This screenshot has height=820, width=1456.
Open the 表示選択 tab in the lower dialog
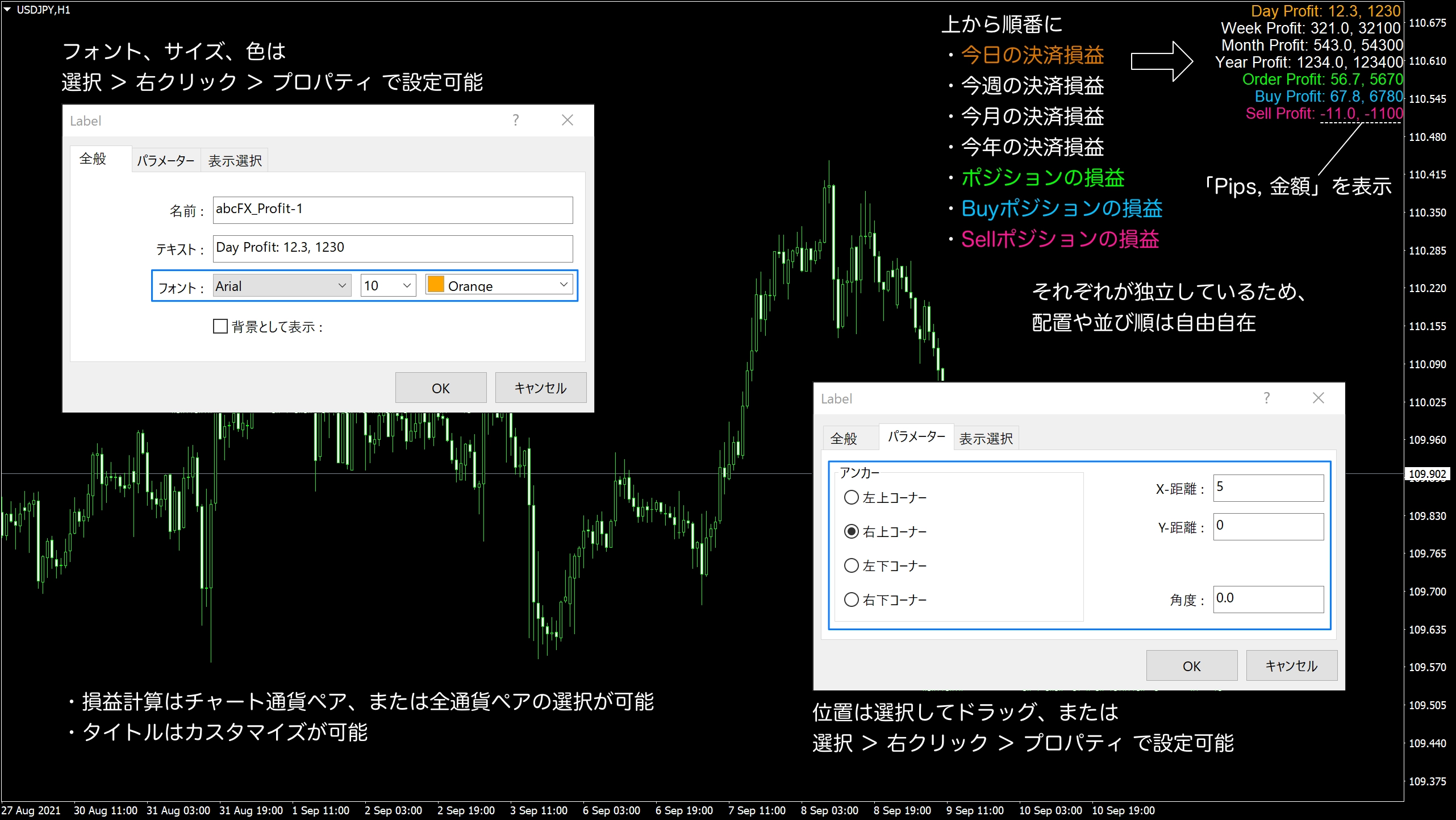[986, 439]
